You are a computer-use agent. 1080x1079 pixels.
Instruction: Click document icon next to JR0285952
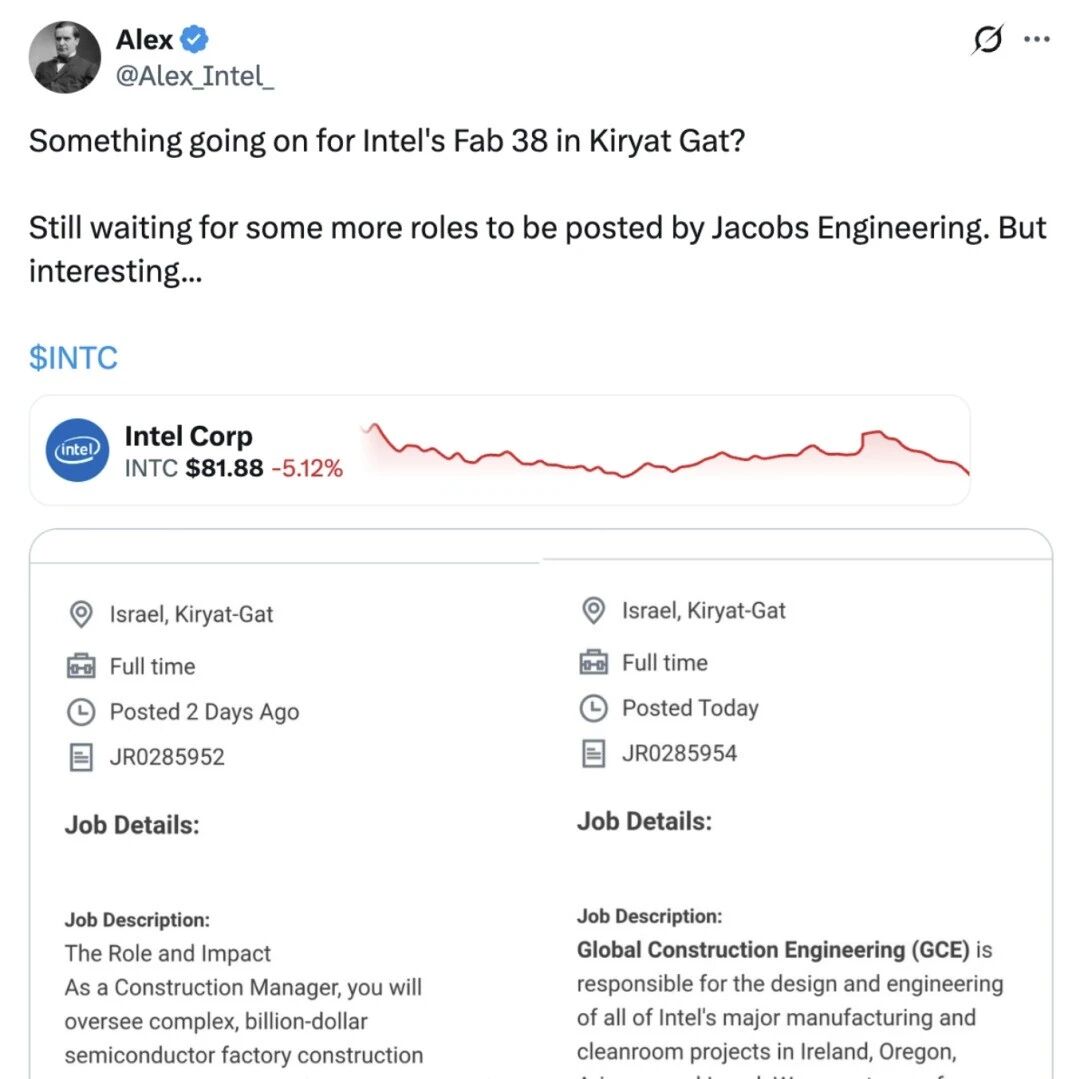click(81, 757)
